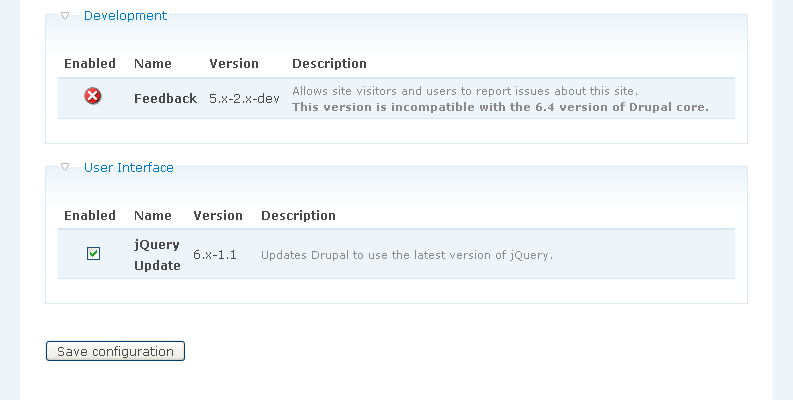Click the jQuery Update module name
This screenshot has height=400, width=793.
(x=157, y=255)
